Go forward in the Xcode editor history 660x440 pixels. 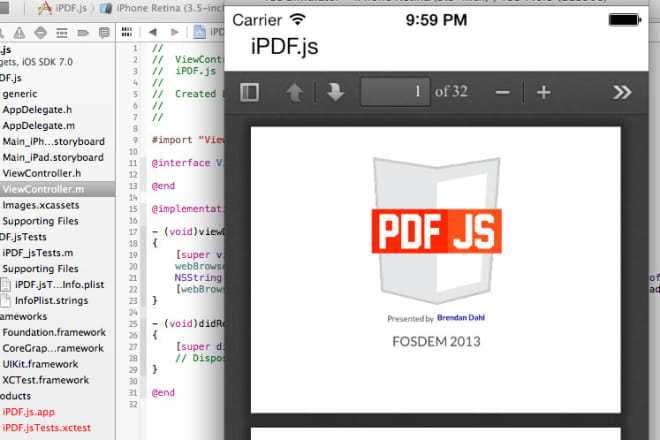[x=175, y=32]
